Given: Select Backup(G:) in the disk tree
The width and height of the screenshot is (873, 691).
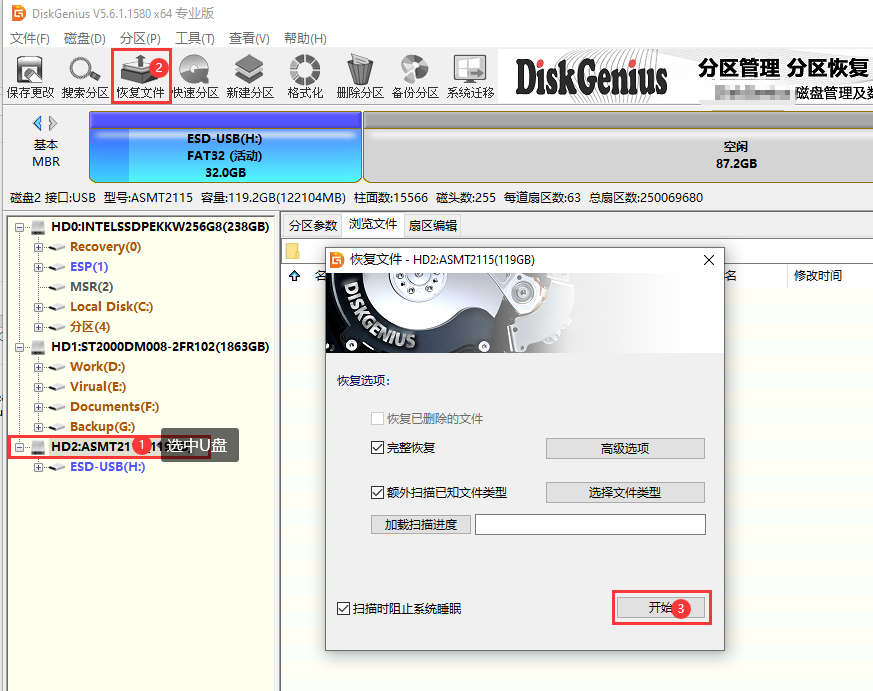Looking at the screenshot, I should 102,427.
